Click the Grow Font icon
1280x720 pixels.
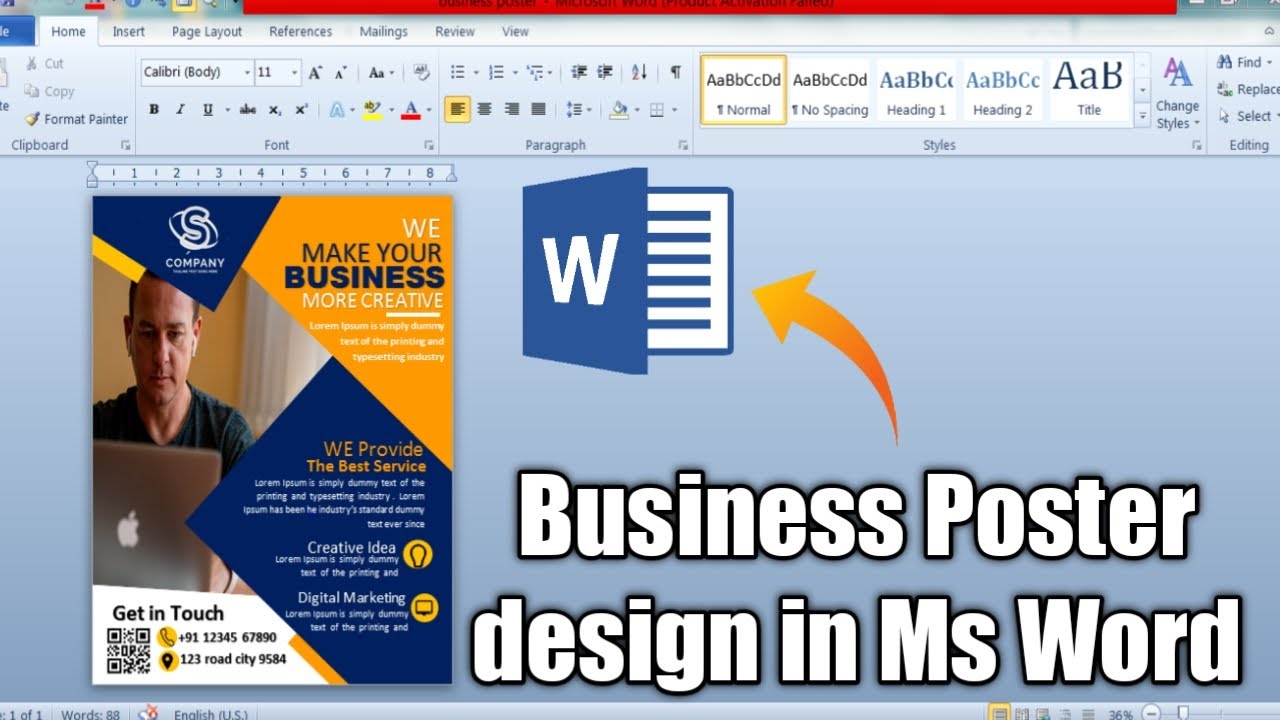coord(315,72)
